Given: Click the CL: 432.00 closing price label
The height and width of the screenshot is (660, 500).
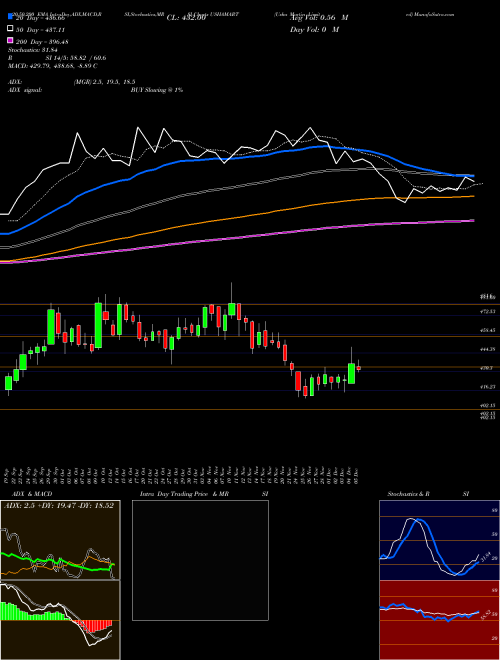Looking at the screenshot, I should (186, 18).
